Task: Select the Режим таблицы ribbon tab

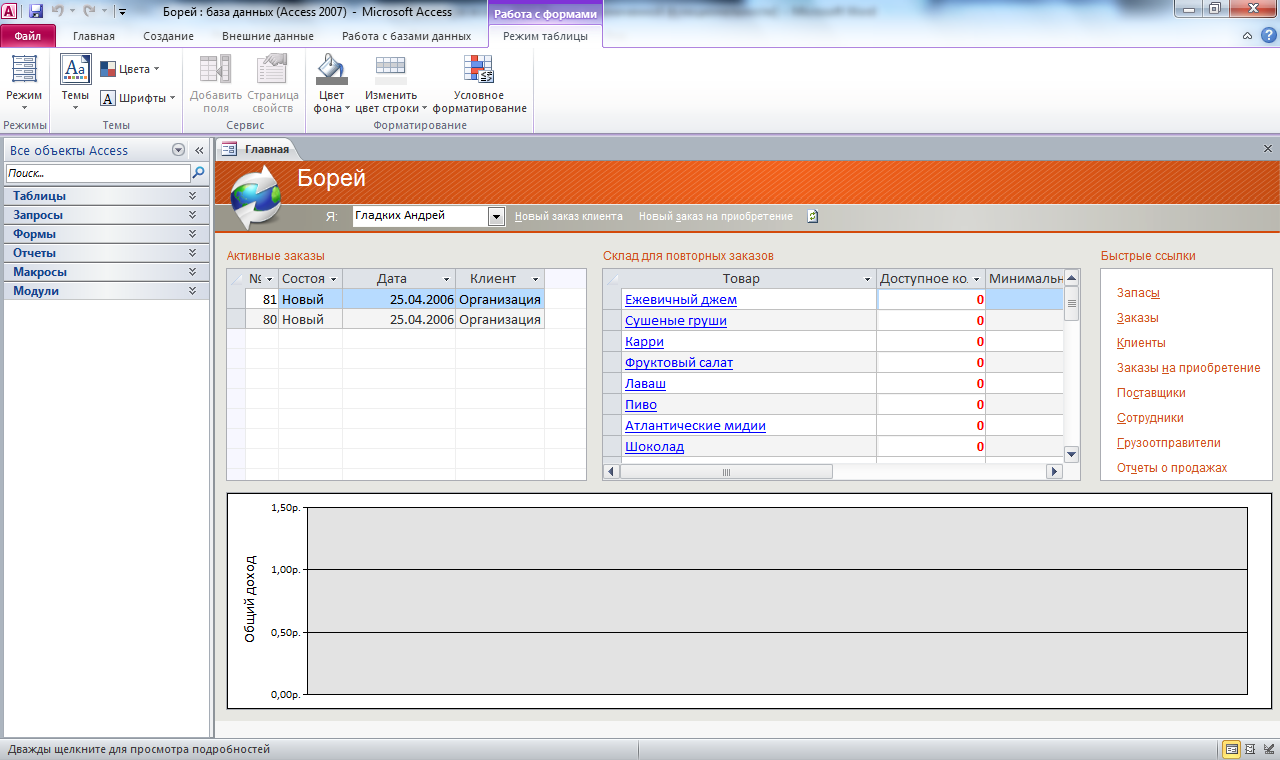Action: click(x=545, y=36)
